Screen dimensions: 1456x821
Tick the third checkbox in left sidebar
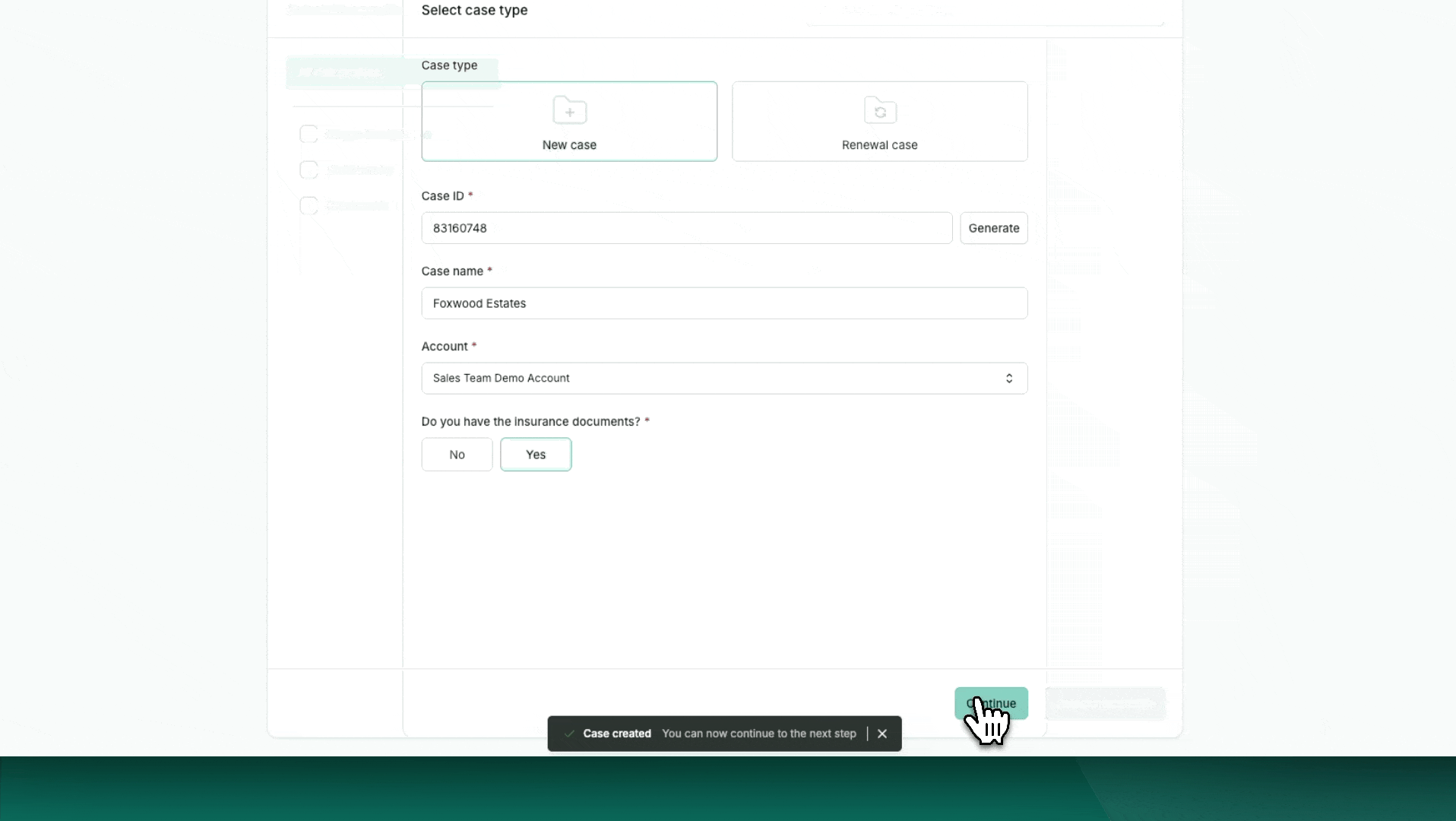309,205
